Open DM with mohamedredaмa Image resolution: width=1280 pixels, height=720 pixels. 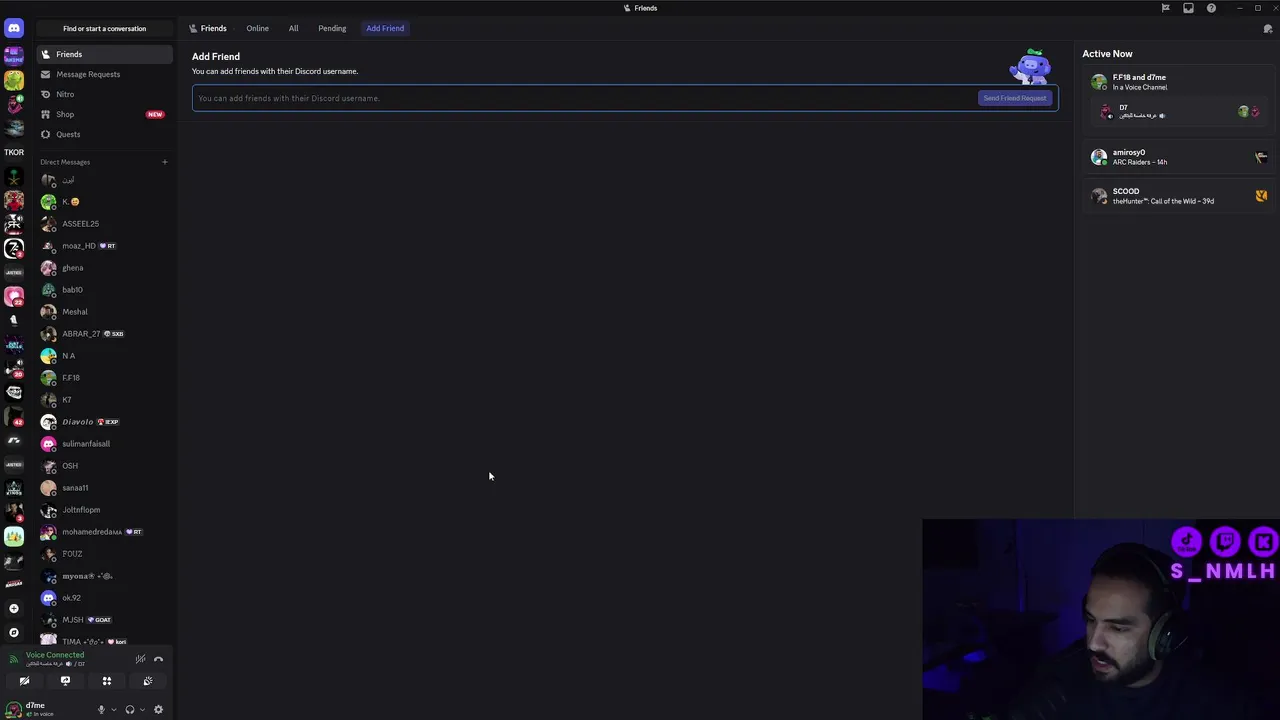click(105, 532)
